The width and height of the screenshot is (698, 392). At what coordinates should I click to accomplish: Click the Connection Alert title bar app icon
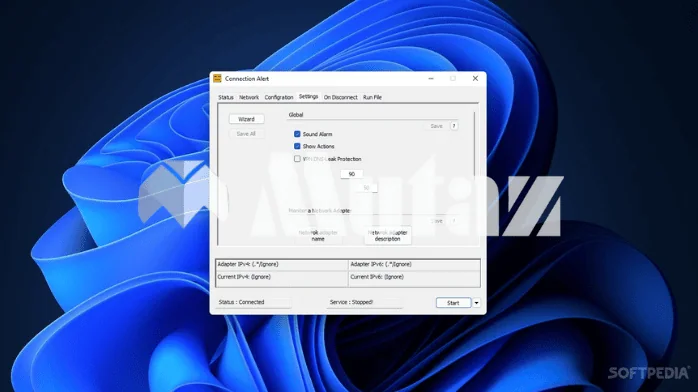click(217, 79)
